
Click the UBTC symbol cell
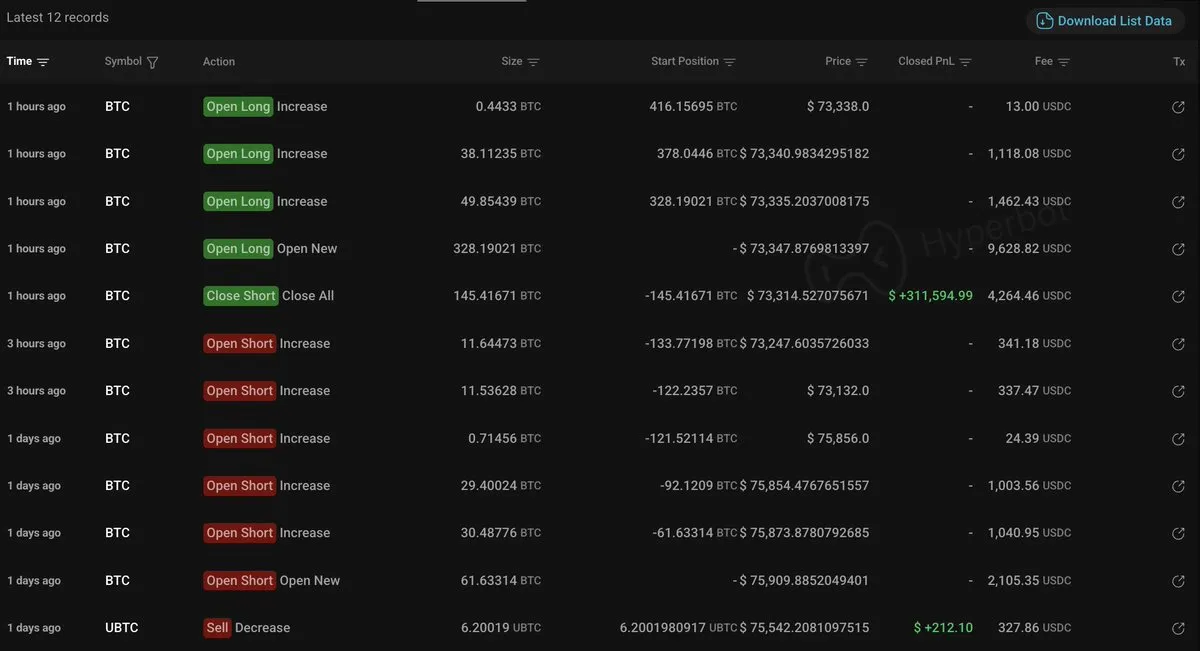coord(122,628)
